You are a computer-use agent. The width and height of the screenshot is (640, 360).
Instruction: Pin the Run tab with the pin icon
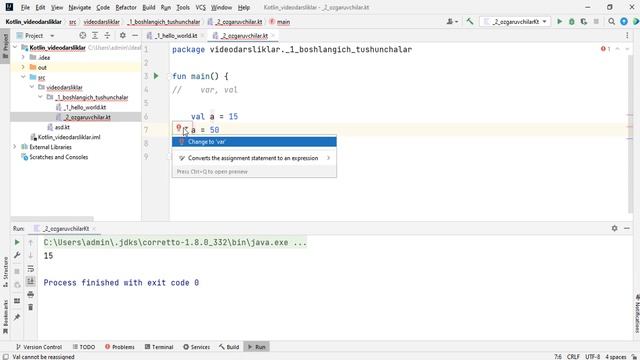(17, 317)
